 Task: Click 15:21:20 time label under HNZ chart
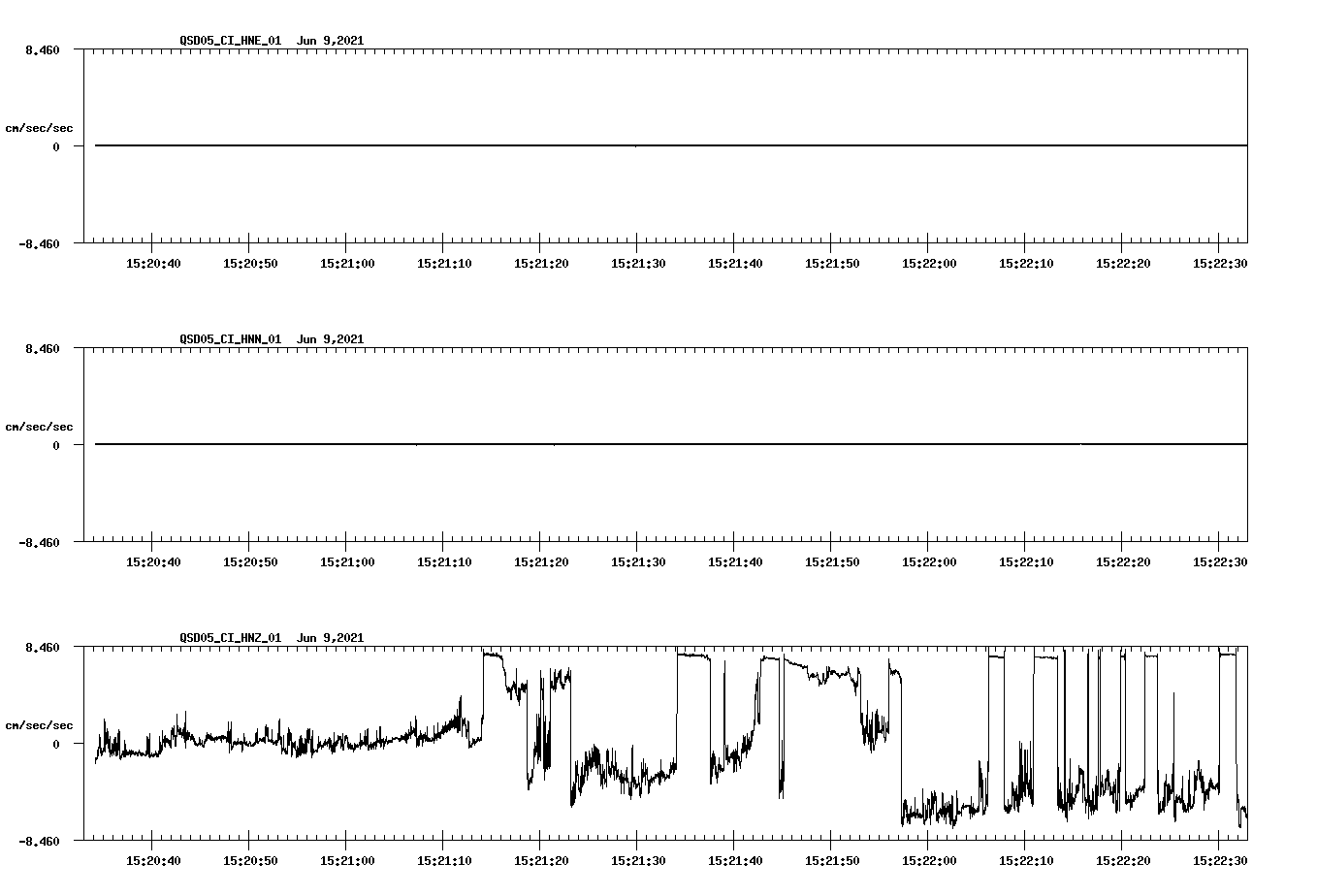(541, 860)
